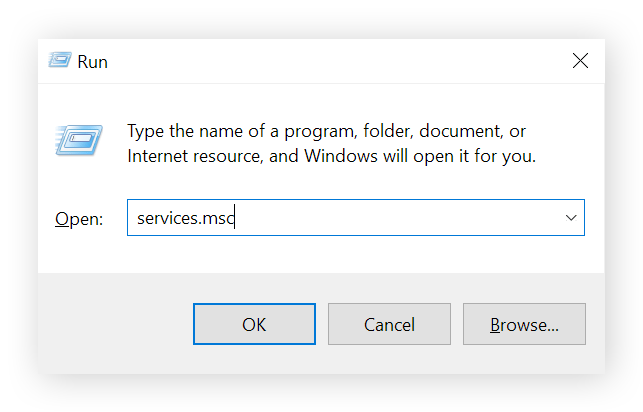This screenshot has width=643, height=412.
Task: Click the "Type the name of a program" line
Action: click(x=326, y=132)
